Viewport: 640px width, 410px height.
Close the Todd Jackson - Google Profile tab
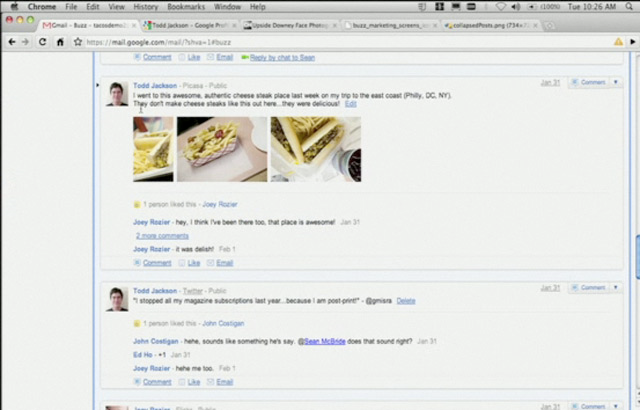[234, 25]
